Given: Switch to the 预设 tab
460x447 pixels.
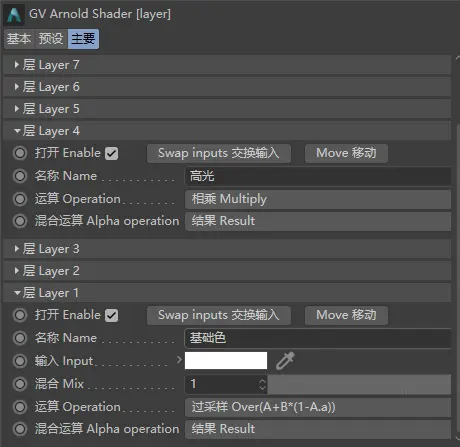Looking at the screenshot, I should pyautogui.click(x=51, y=39).
